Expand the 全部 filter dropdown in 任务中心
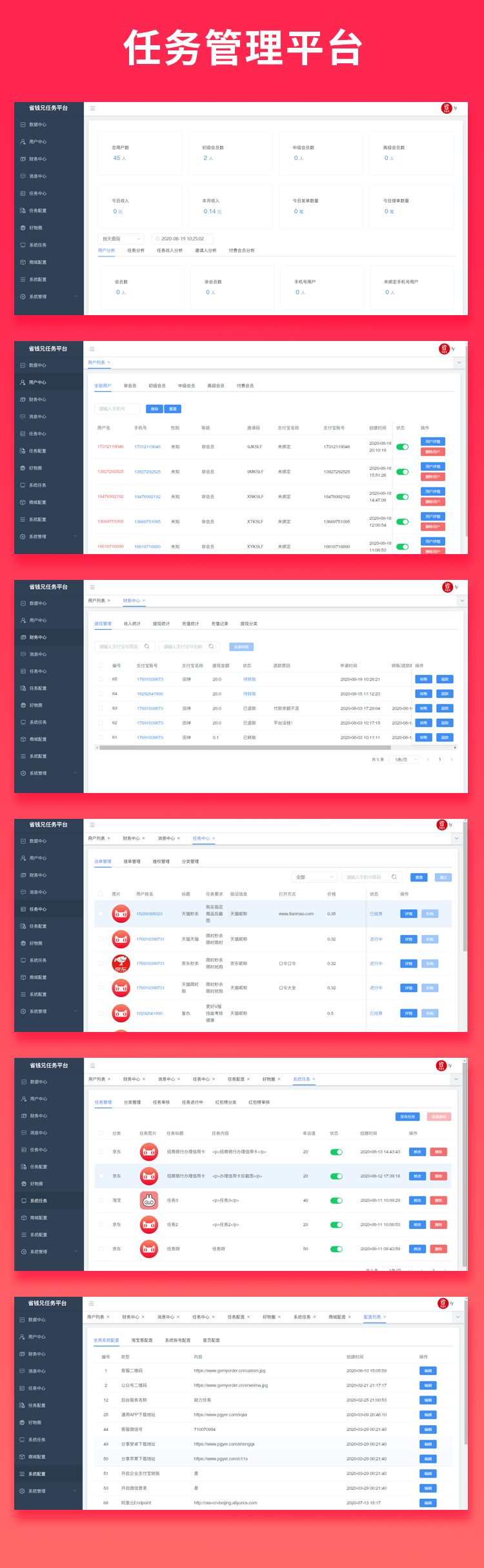 click(314, 877)
